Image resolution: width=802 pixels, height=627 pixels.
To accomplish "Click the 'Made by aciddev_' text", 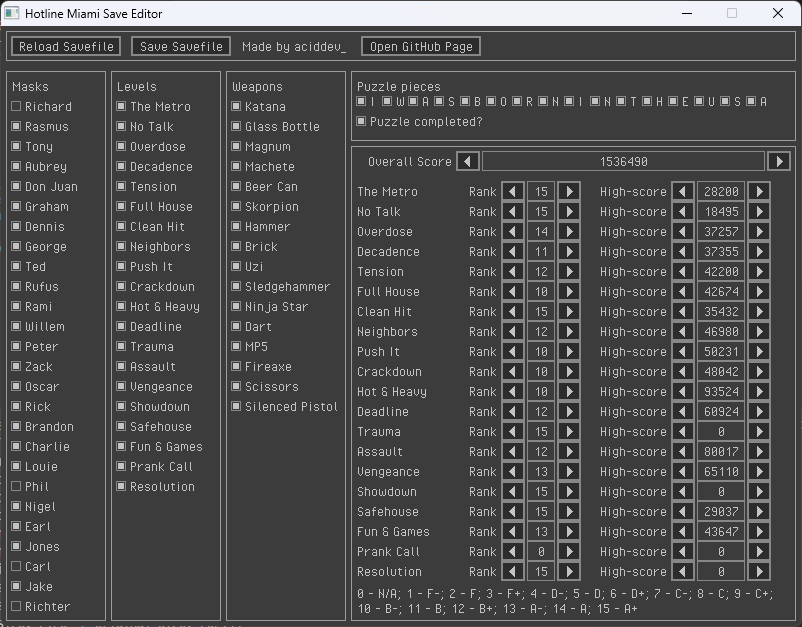I will pyautogui.click(x=294, y=47).
